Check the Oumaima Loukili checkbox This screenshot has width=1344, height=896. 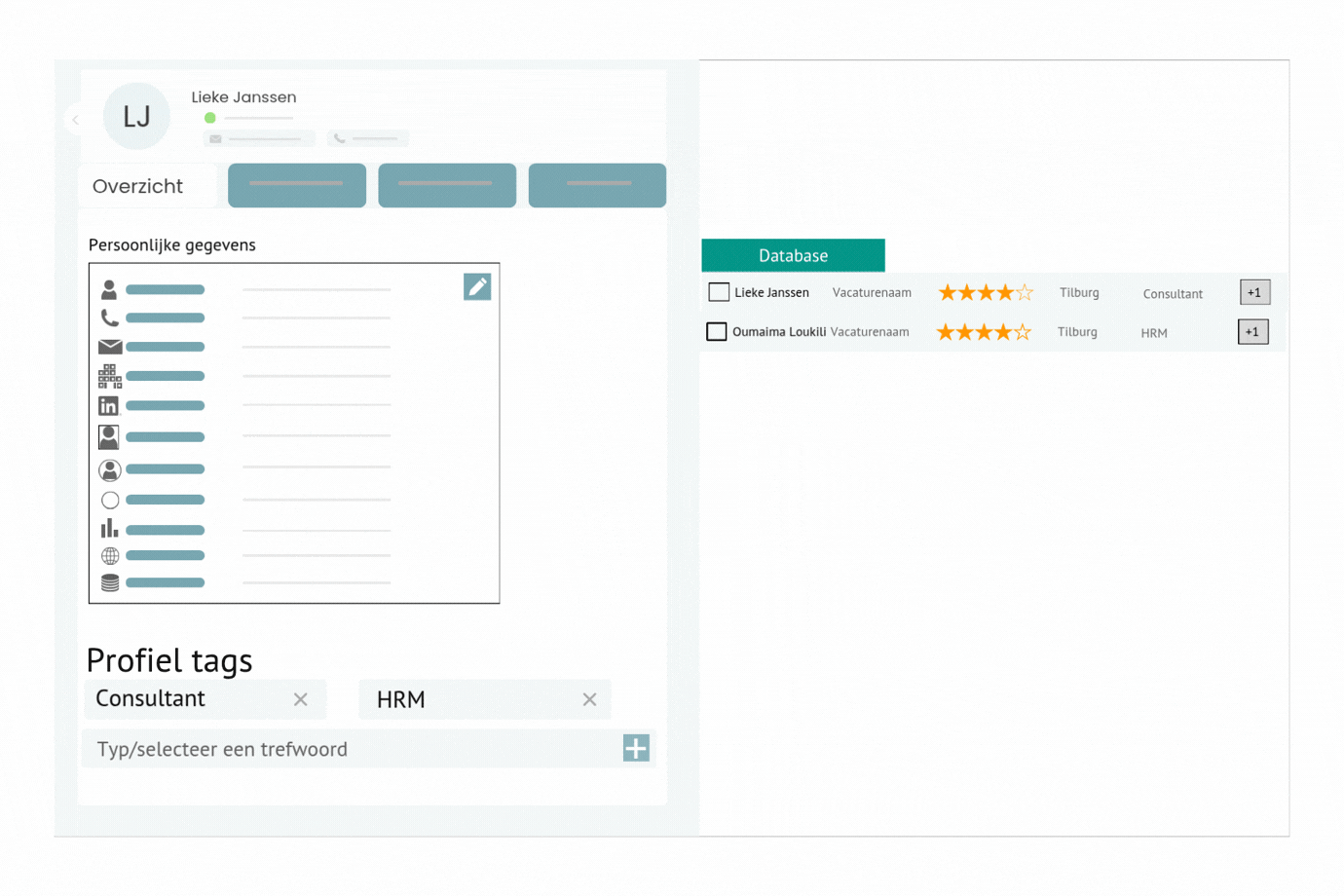[x=717, y=332]
